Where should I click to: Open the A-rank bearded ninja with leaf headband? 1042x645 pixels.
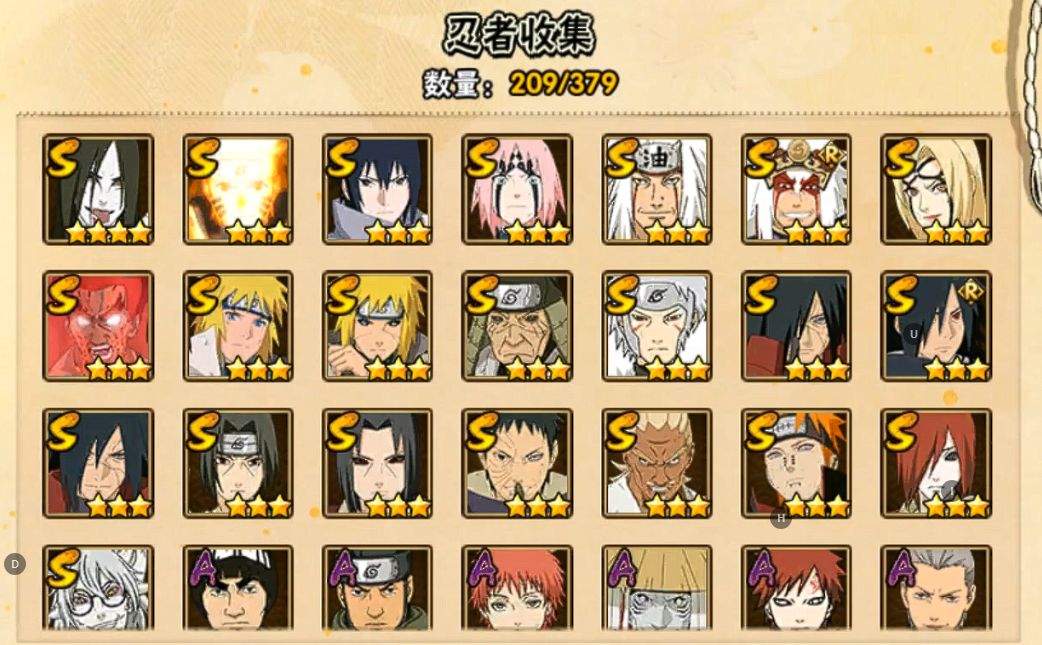click(377, 588)
